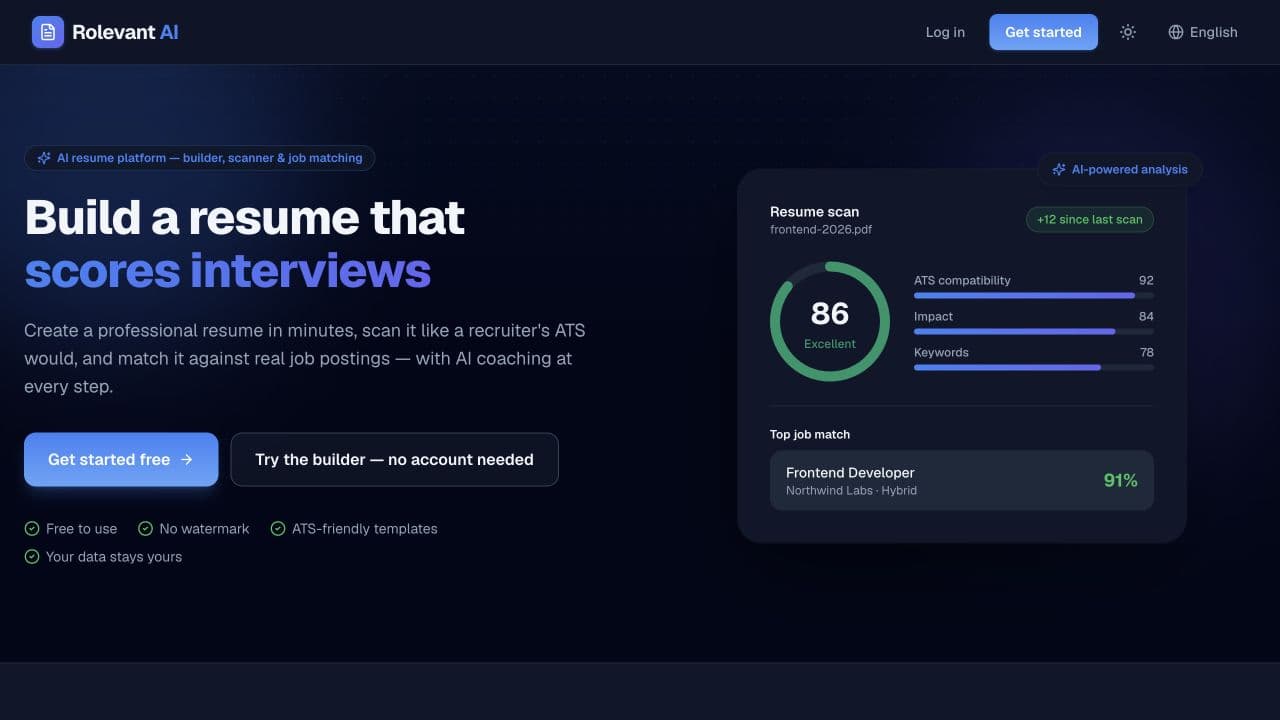Click the Resume scan heading
1280x720 pixels.
pyautogui.click(x=814, y=212)
